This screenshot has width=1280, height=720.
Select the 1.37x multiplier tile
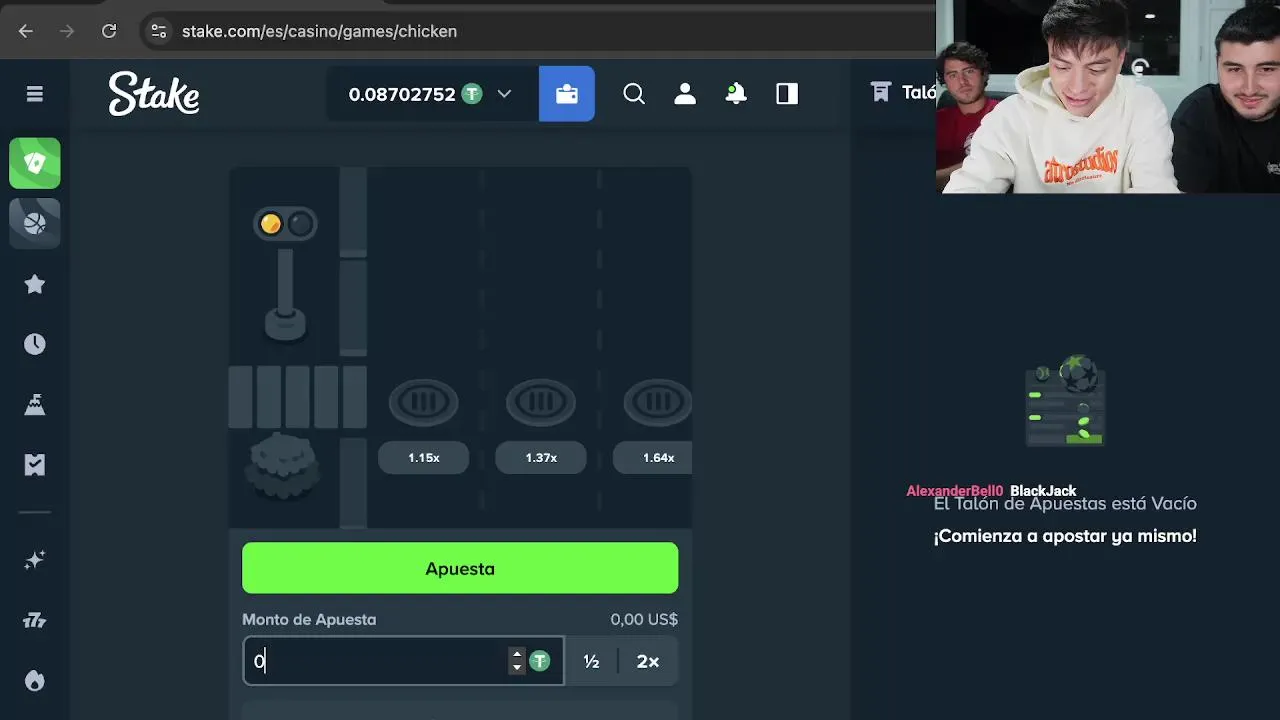541,457
